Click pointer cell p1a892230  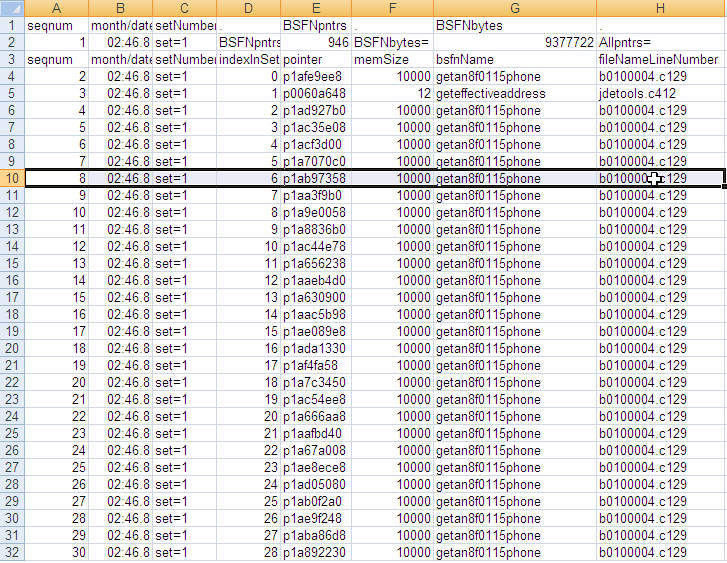(x=316, y=553)
